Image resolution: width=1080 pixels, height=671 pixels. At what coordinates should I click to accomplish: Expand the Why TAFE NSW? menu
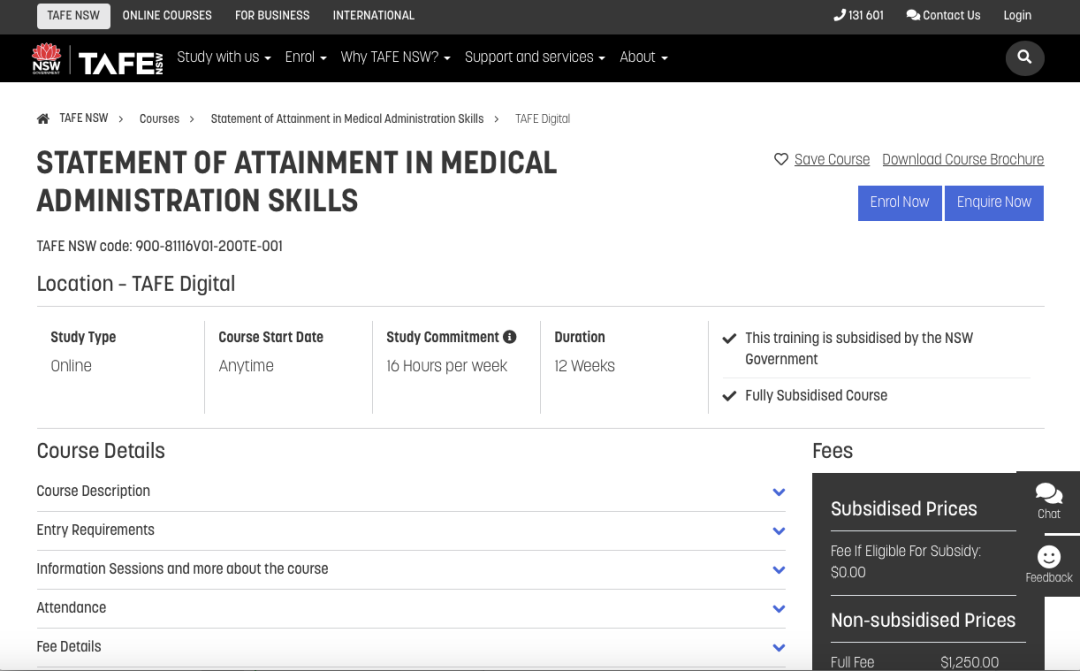(395, 57)
